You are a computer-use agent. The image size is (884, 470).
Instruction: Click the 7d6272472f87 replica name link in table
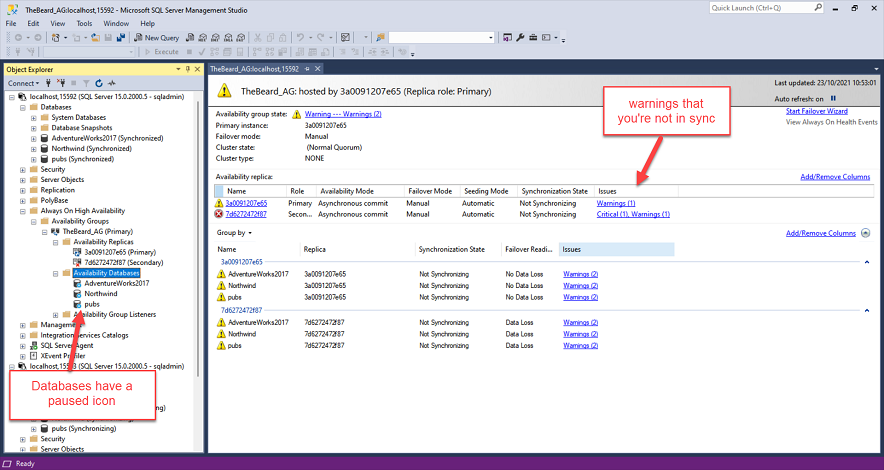[246, 214]
